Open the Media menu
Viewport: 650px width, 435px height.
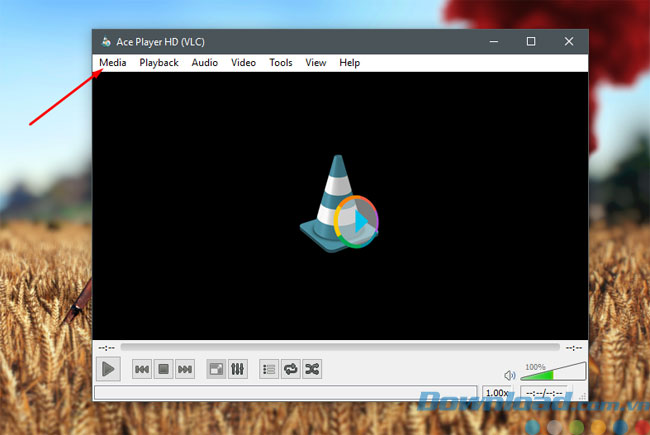pyautogui.click(x=112, y=62)
